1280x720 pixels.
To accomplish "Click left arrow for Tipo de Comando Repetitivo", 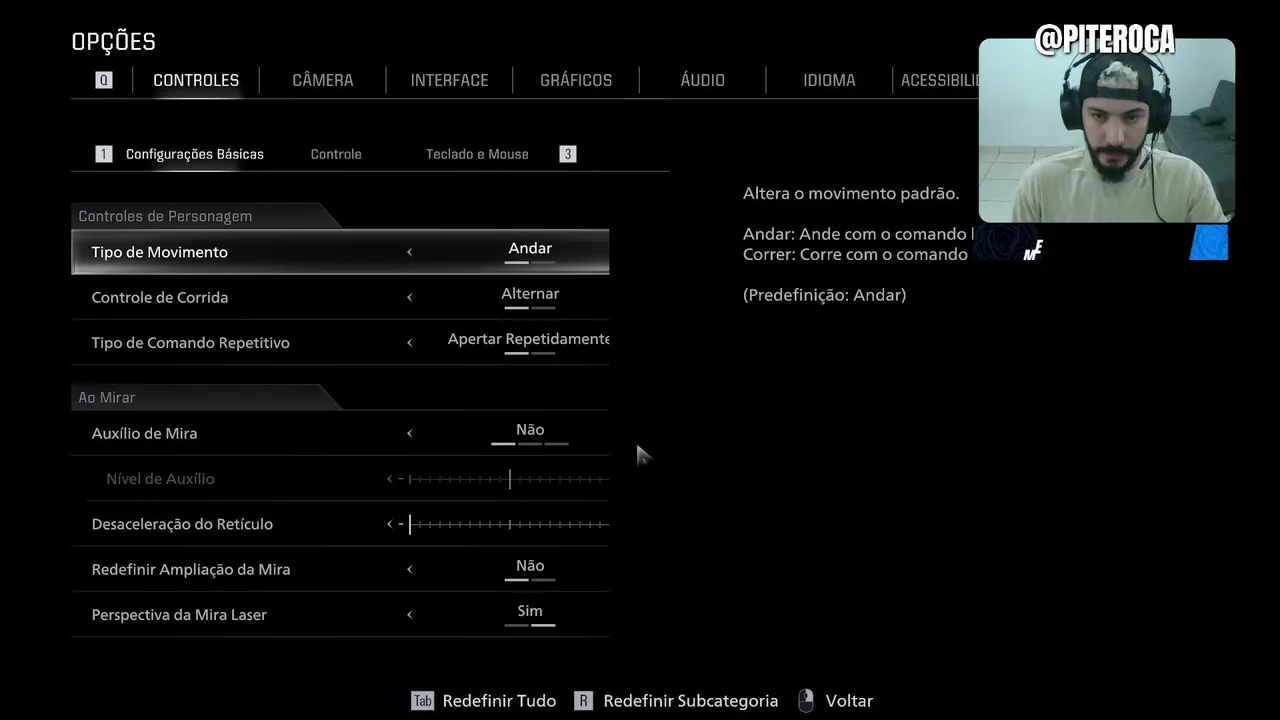I will [409, 342].
